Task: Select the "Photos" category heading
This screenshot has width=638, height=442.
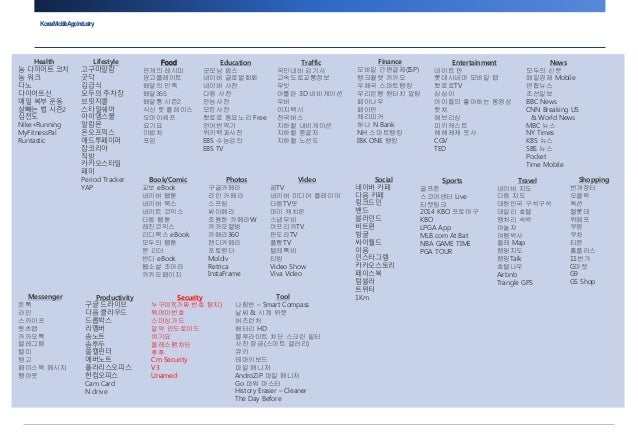Action: (x=236, y=179)
